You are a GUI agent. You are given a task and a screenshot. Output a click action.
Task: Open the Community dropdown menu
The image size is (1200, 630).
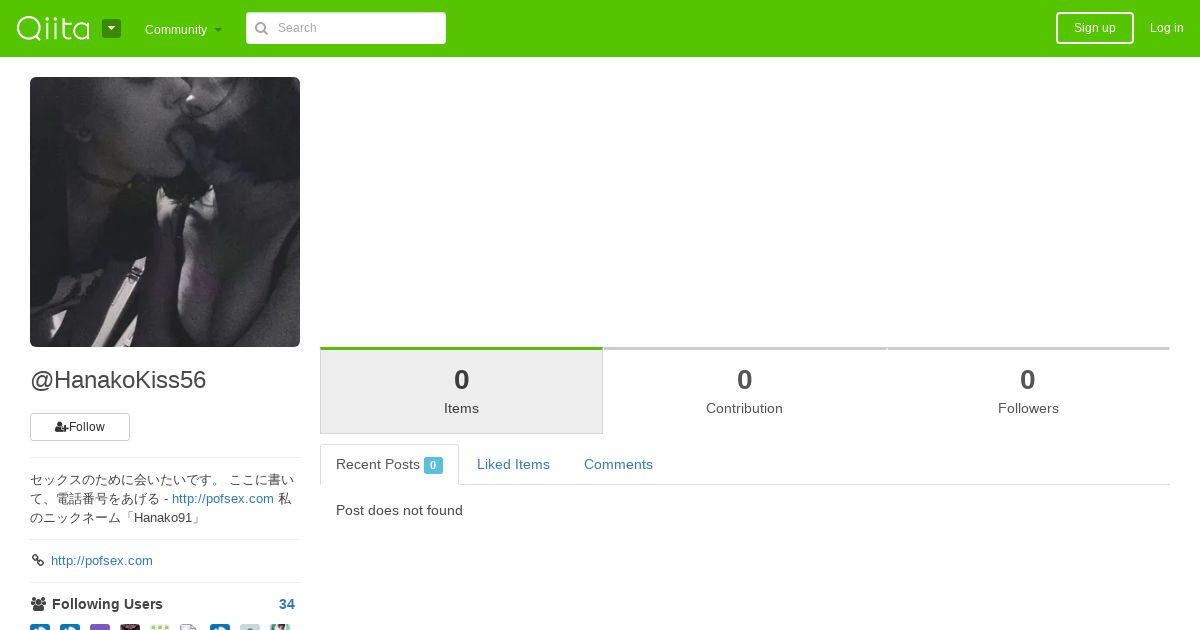(183, 29)
